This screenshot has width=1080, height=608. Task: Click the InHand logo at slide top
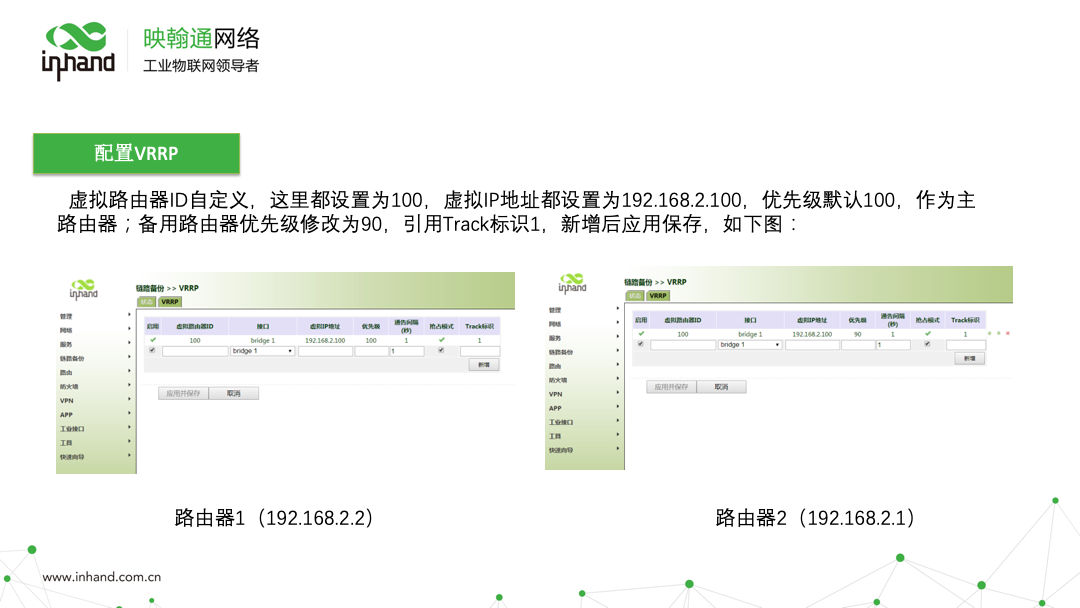(78, 50)
